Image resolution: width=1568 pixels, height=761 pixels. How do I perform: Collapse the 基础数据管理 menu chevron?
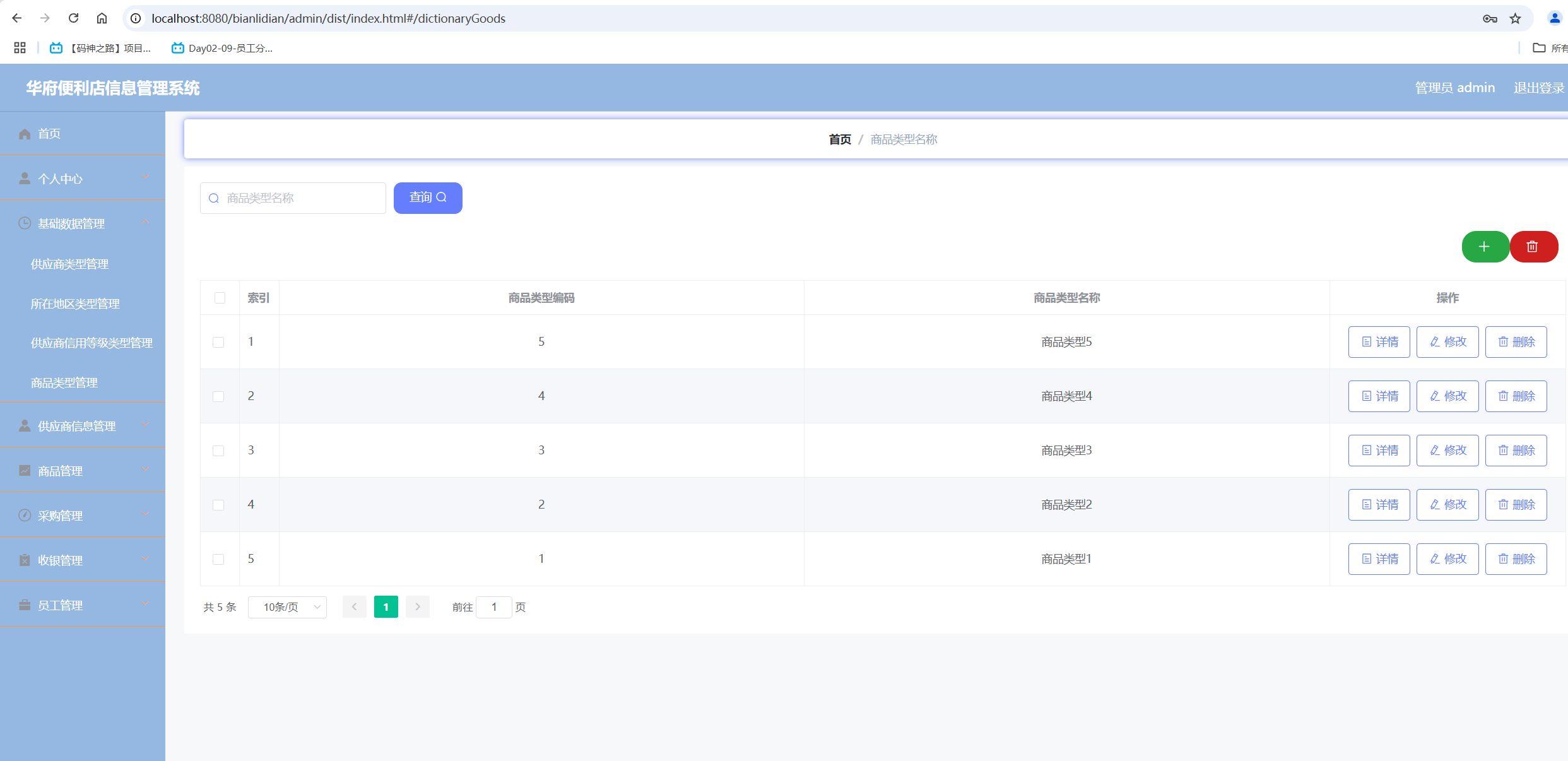click(146, 222)
